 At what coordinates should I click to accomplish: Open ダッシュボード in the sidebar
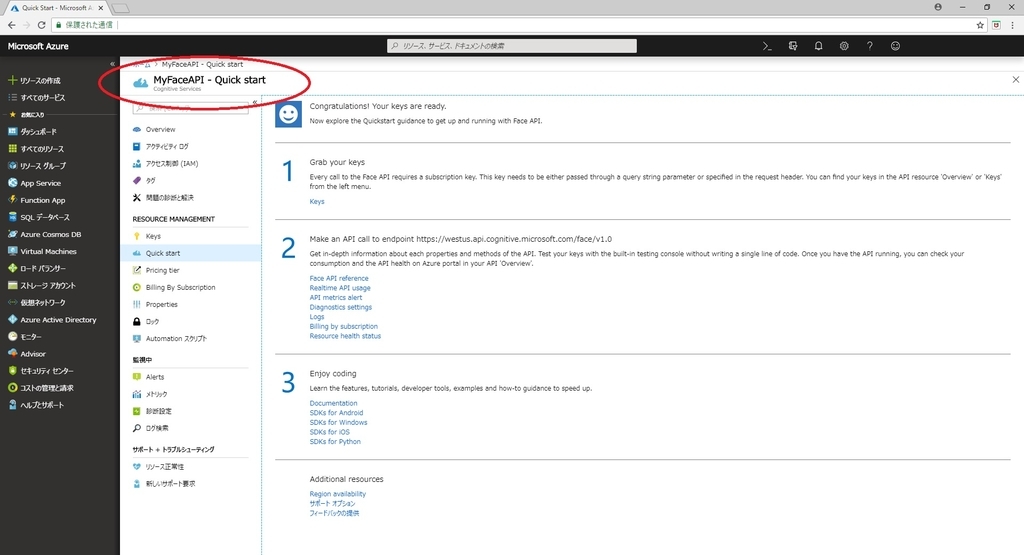pos(38,131)
